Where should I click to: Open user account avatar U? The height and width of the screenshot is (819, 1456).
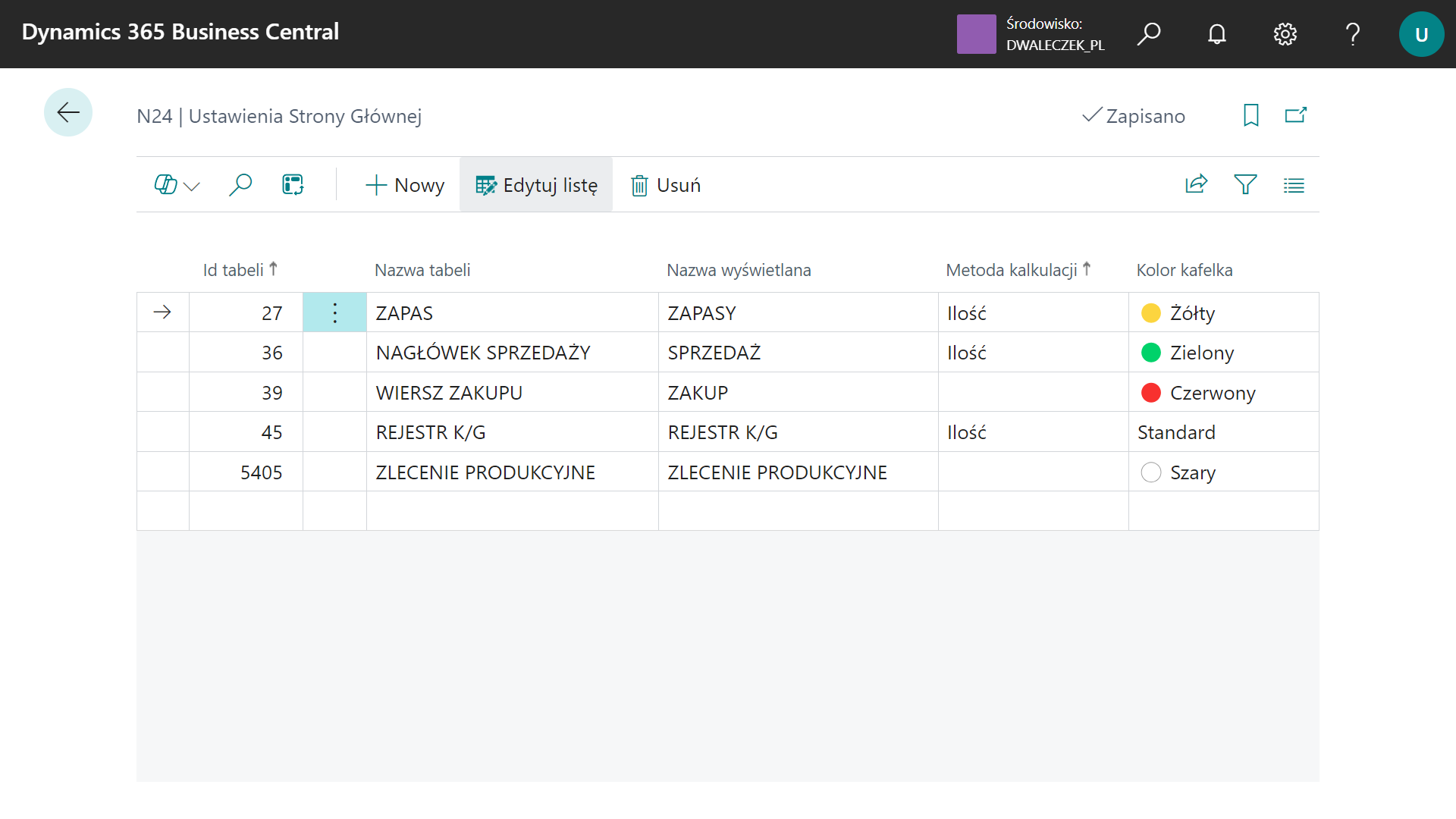pos(1421,34)
